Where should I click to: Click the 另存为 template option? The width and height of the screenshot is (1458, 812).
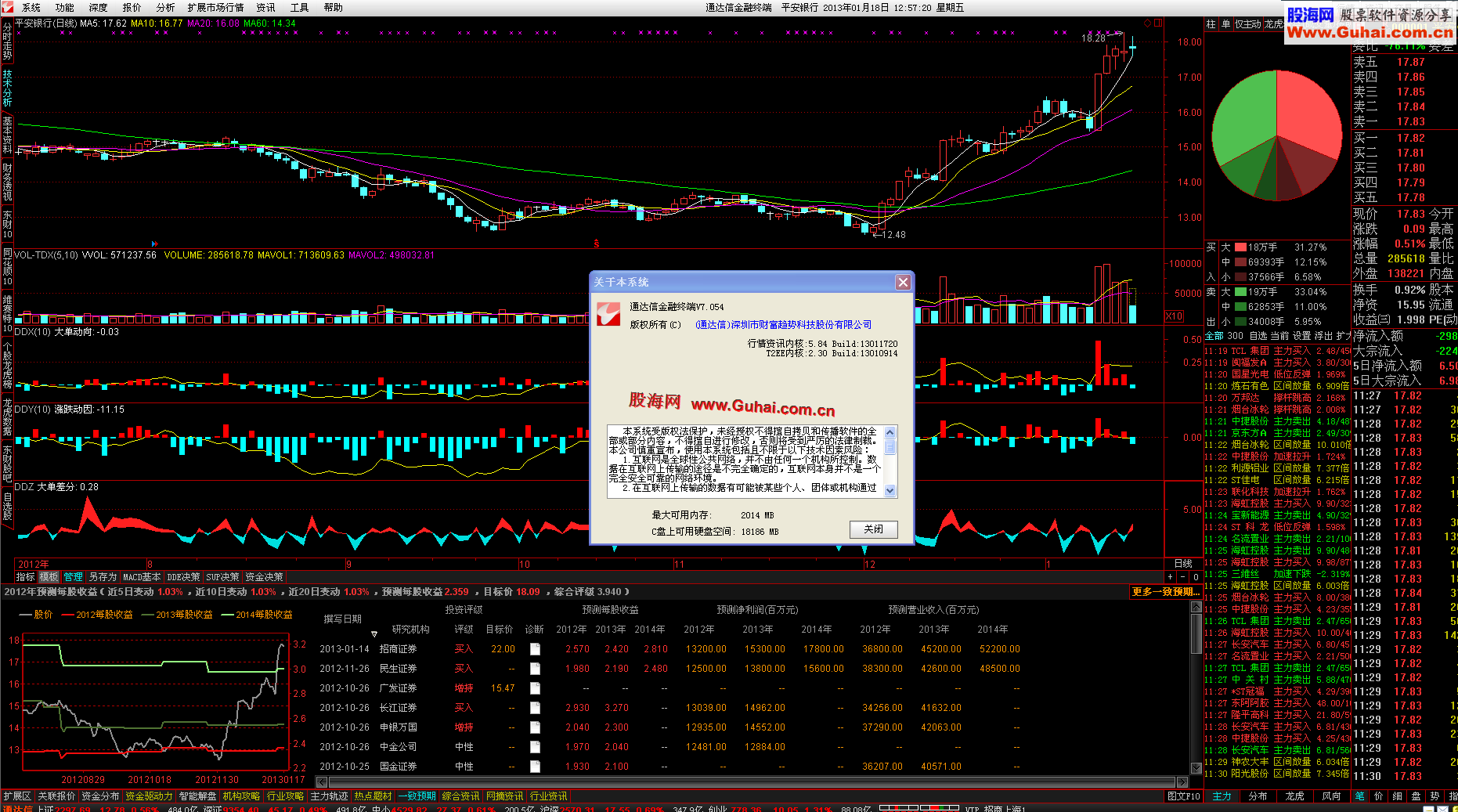(103, 577)
